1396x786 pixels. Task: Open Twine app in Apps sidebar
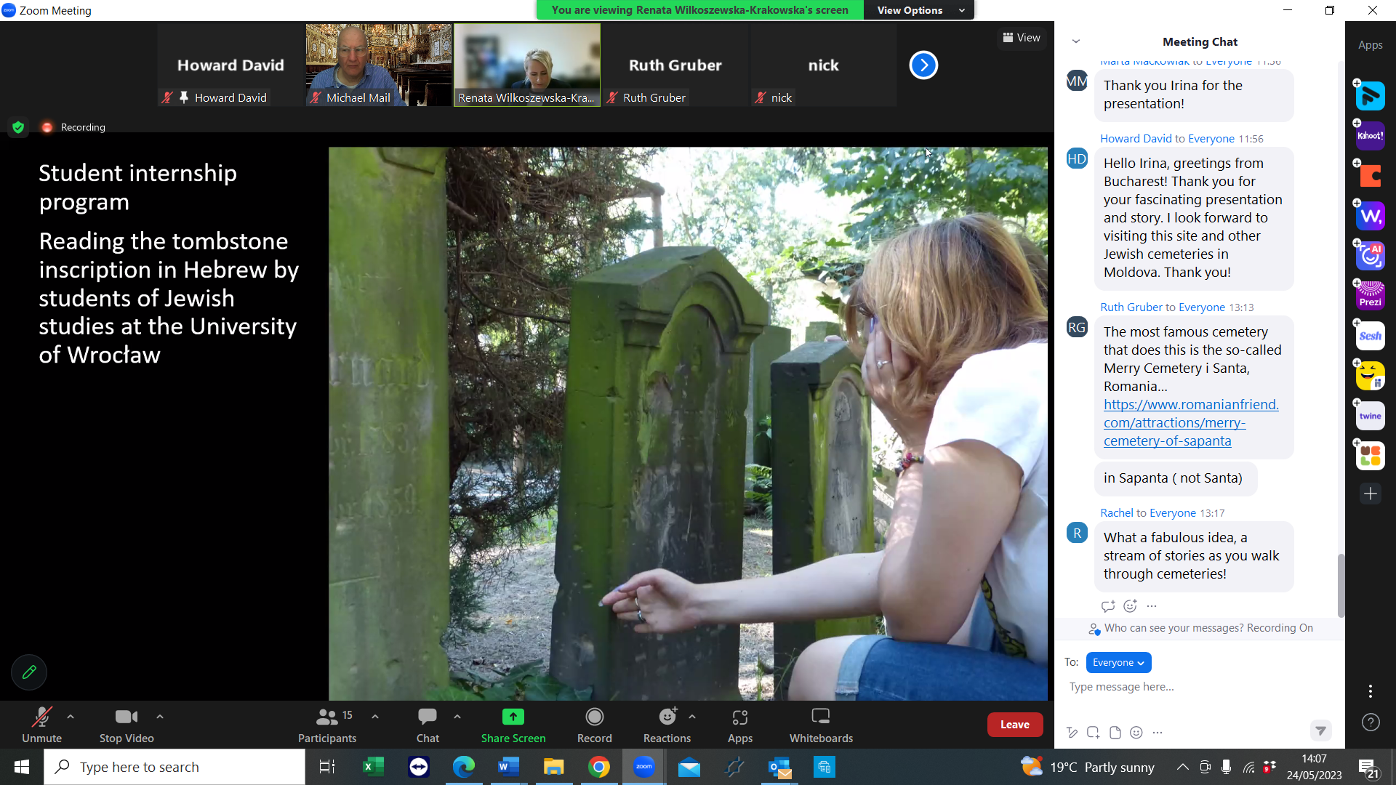1370,416
